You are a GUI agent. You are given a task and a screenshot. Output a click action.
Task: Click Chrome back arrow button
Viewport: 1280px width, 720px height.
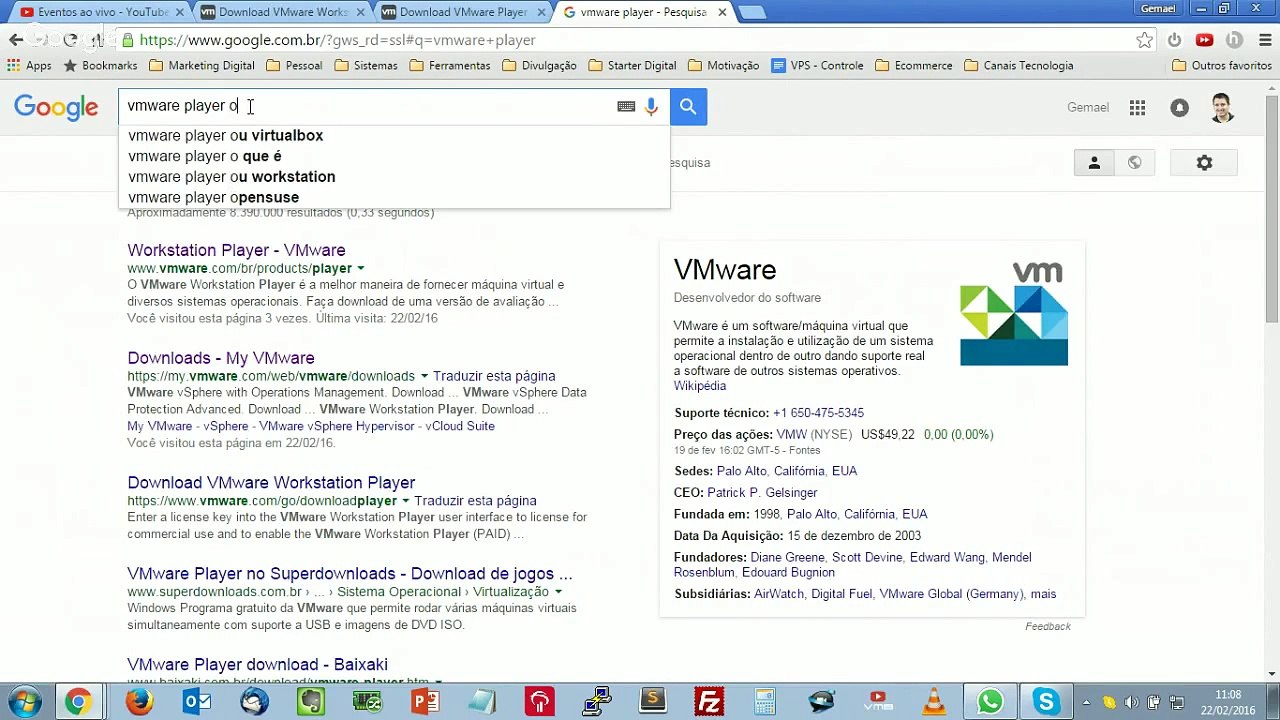pyautogui.click(x=16, y=40)
